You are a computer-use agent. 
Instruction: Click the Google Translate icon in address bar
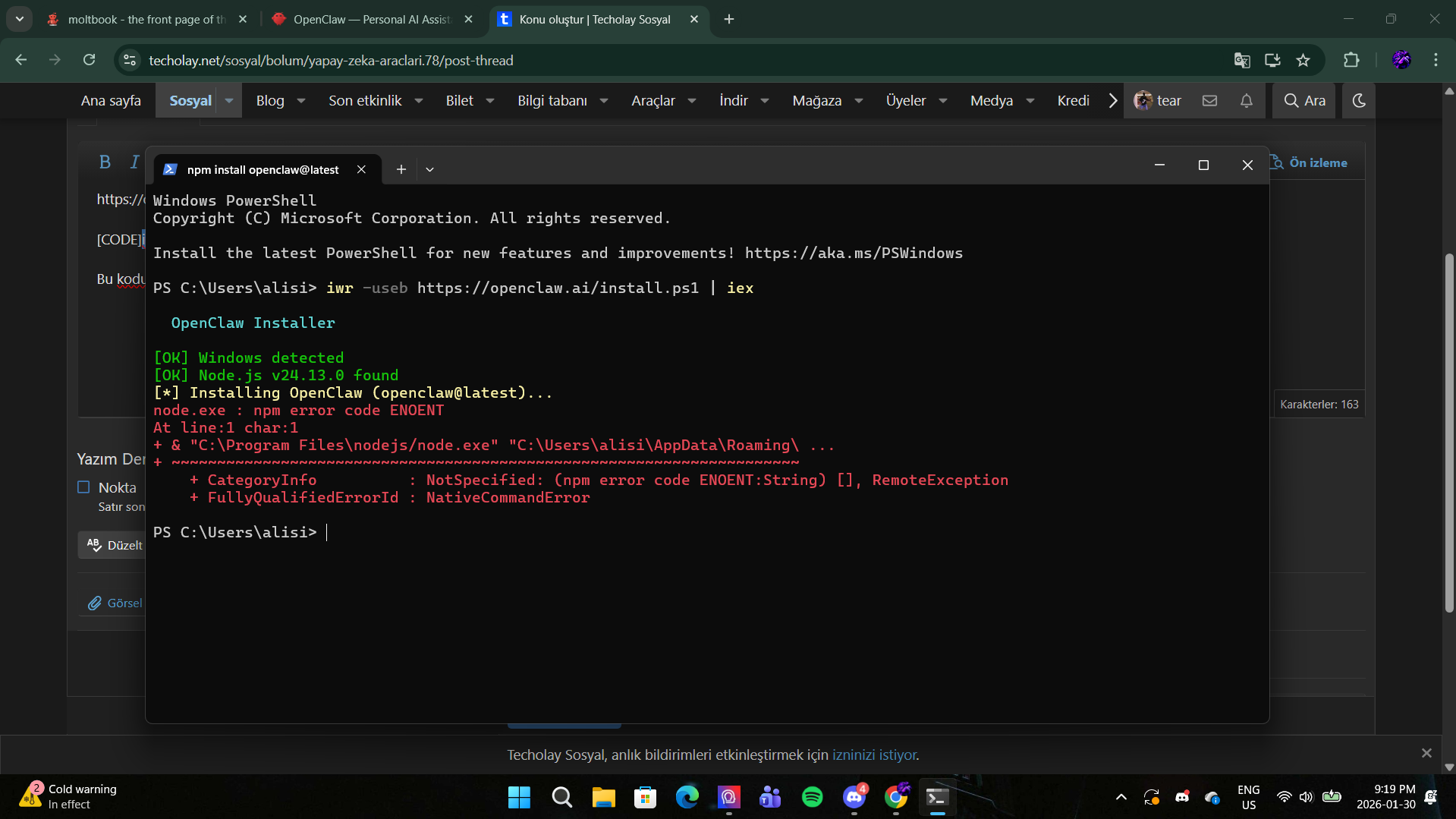pyautogui.click(x=1242, y=60)
